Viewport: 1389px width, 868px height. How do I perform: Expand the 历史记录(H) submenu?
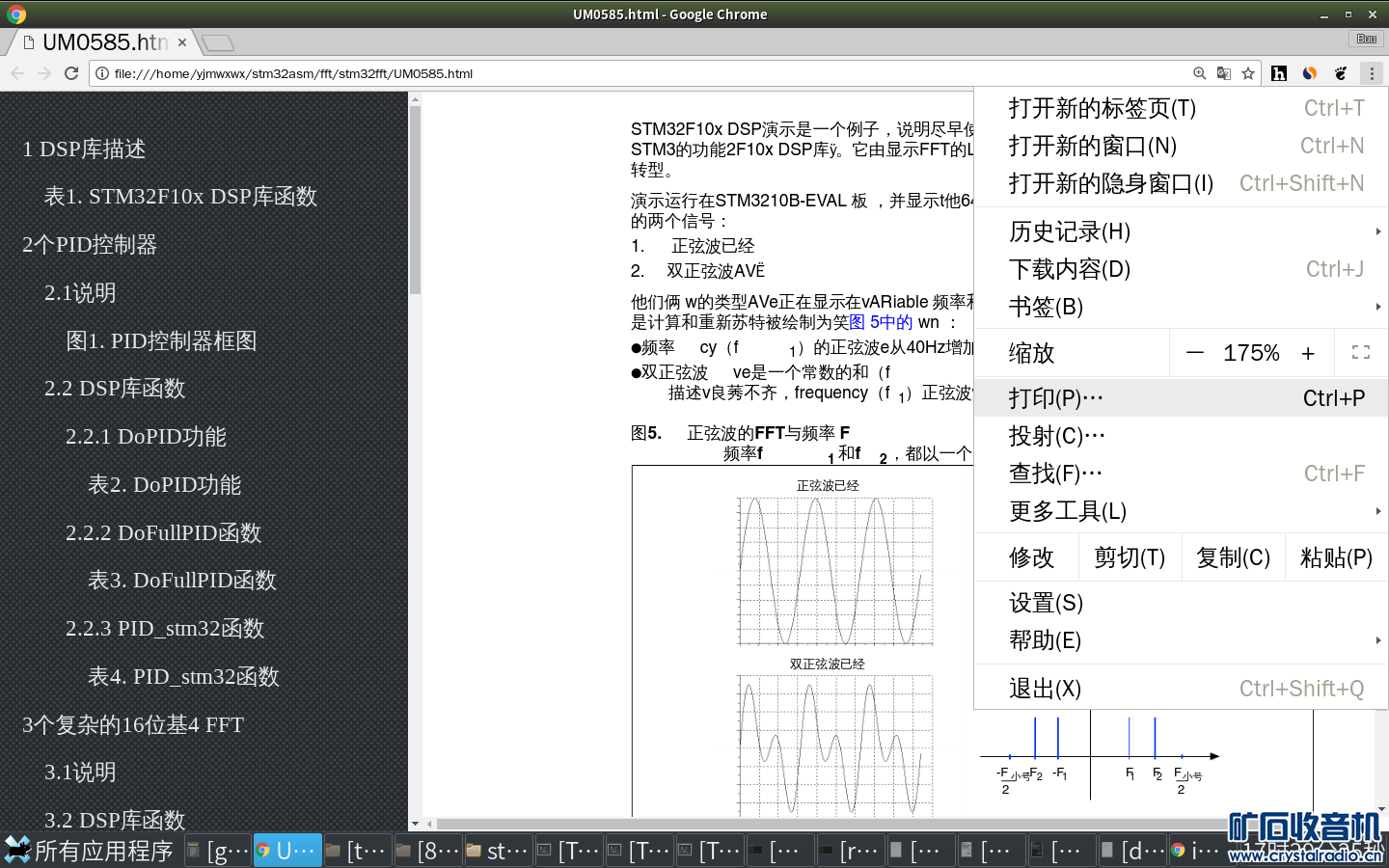click(x=1181, y=231)
